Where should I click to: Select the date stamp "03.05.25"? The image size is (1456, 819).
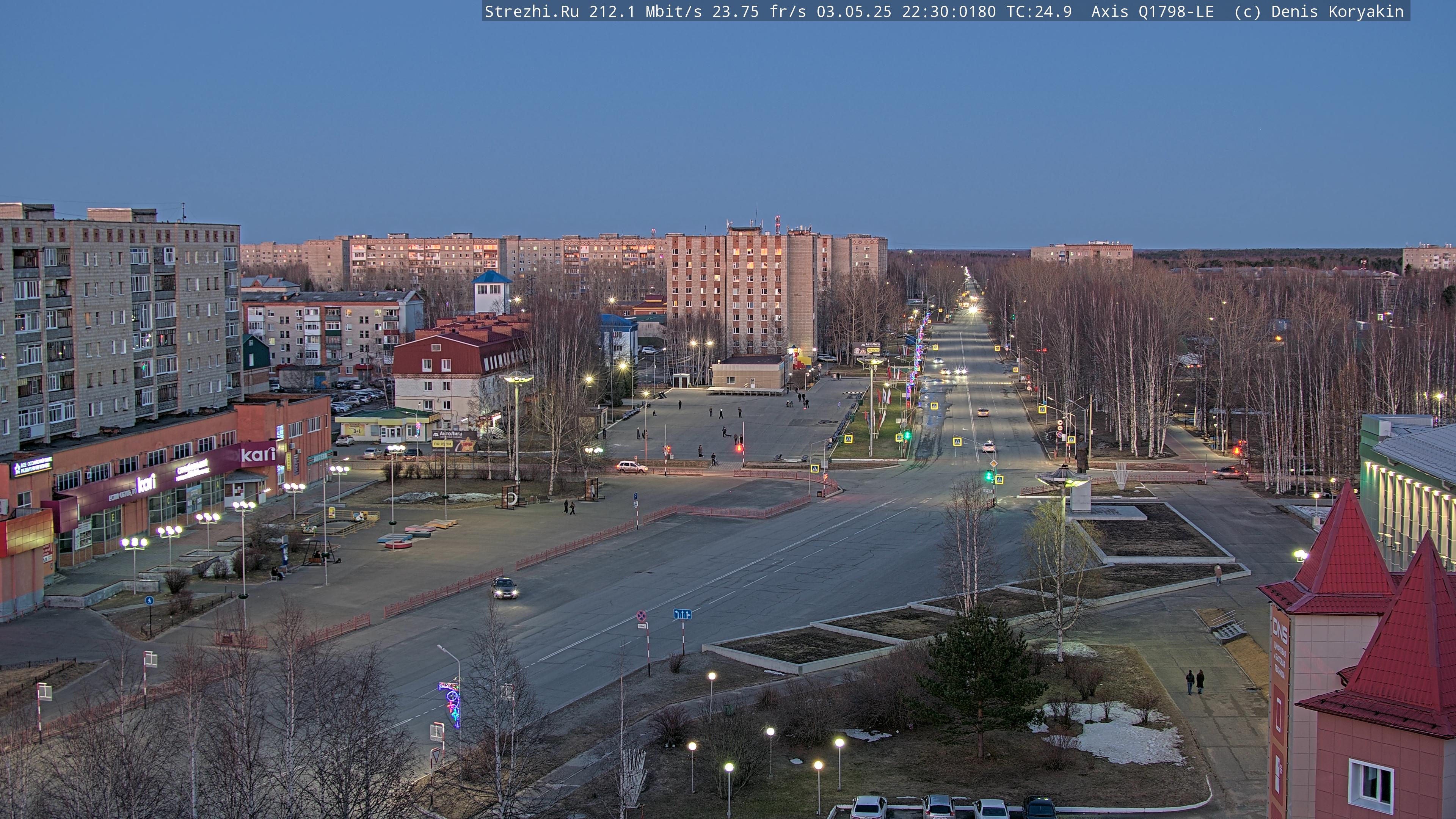tap(854, 11)
